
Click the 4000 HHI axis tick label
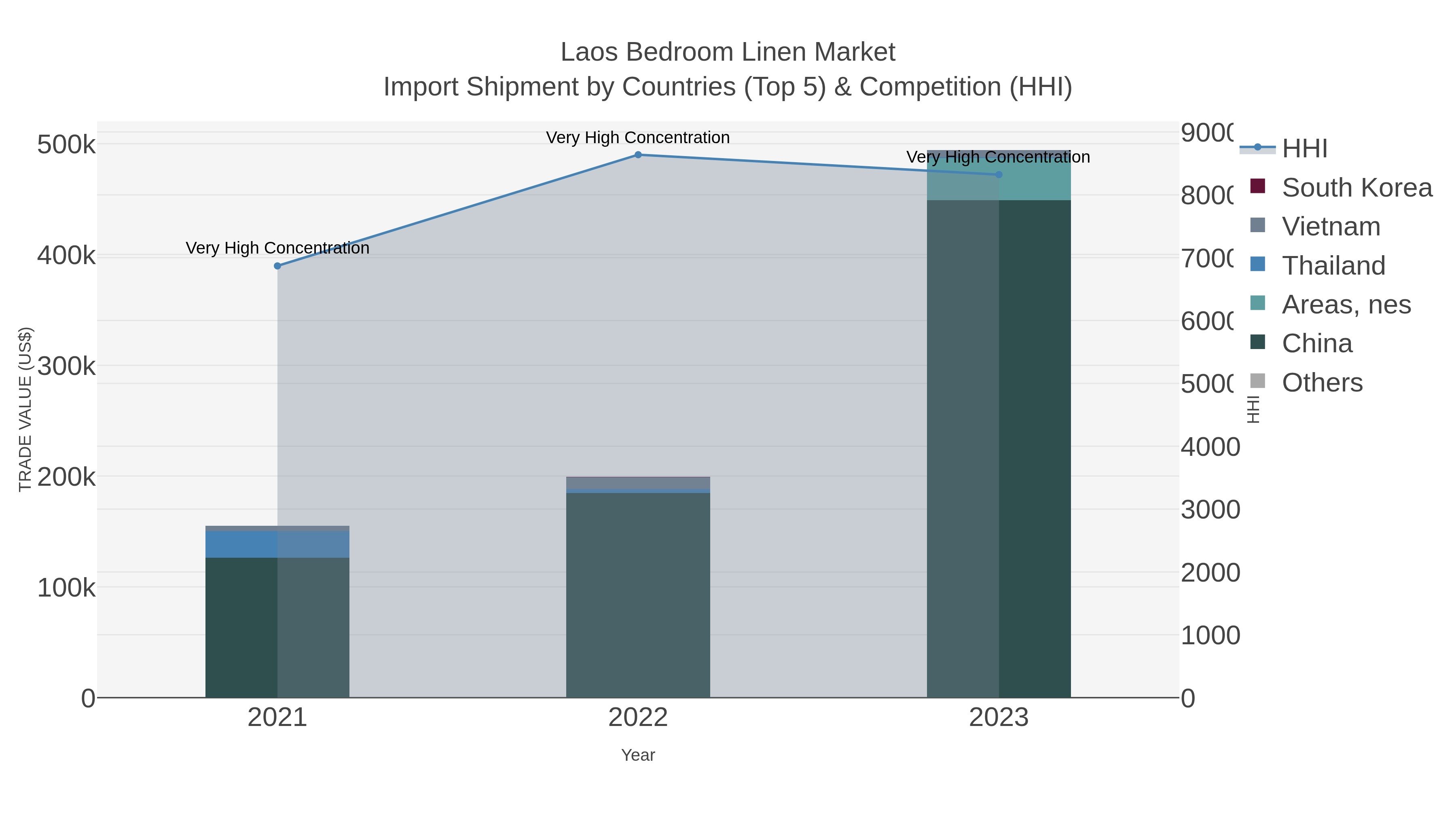[1211, 447]
